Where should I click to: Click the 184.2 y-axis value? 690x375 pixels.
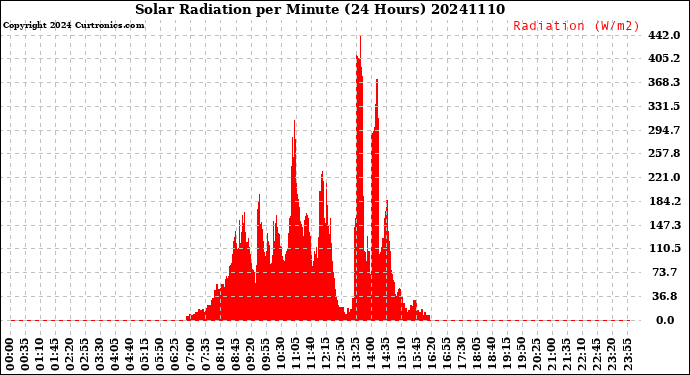pos(664,201)
